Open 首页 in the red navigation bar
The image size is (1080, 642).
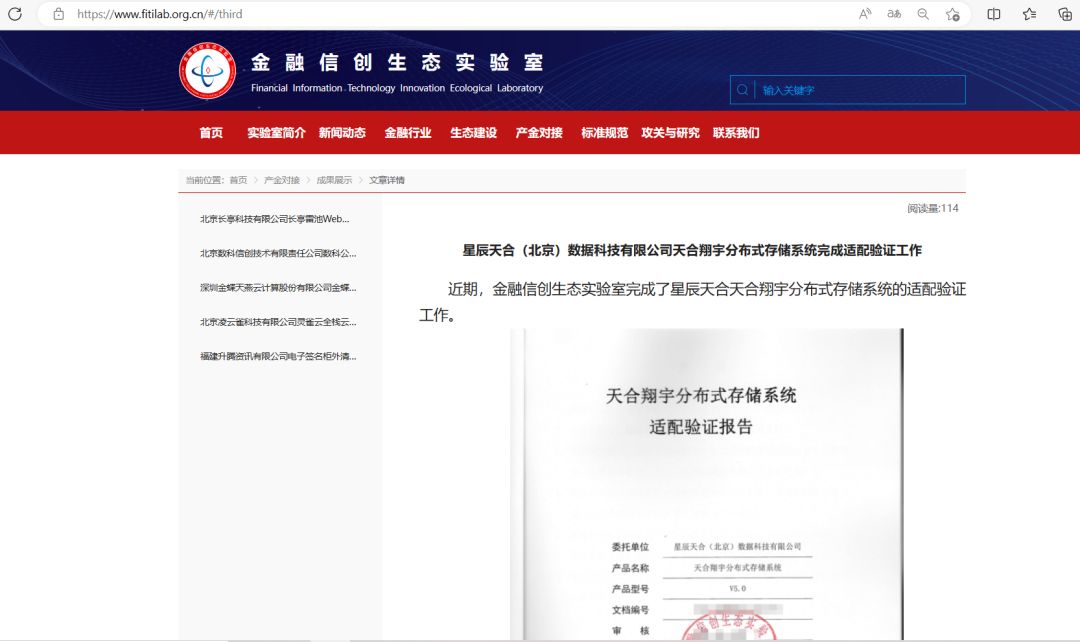[x=211, y=133]
